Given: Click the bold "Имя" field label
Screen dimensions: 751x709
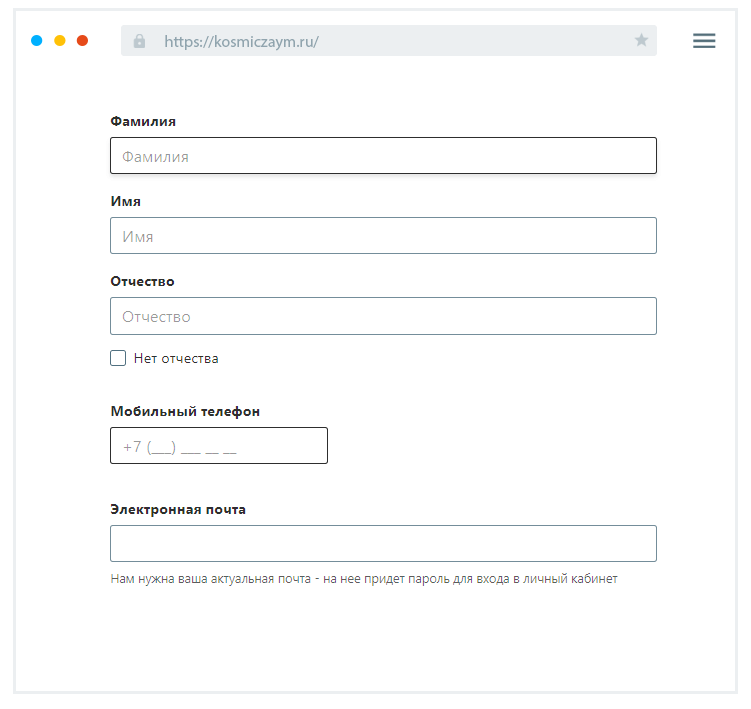Looking at the screenshot, I should 125,201.
